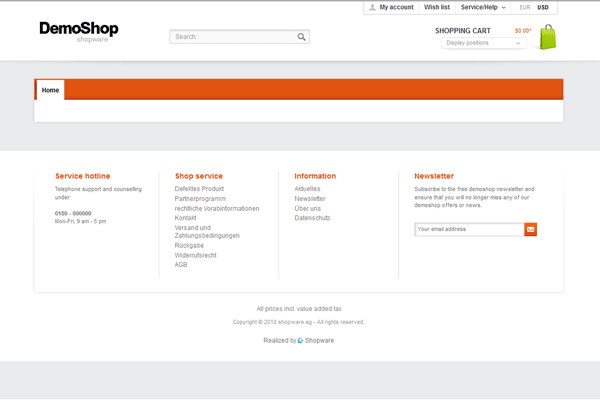Go to the Kontakt page
The height and width of the screenshot is (400, 600).
point(185,217)
